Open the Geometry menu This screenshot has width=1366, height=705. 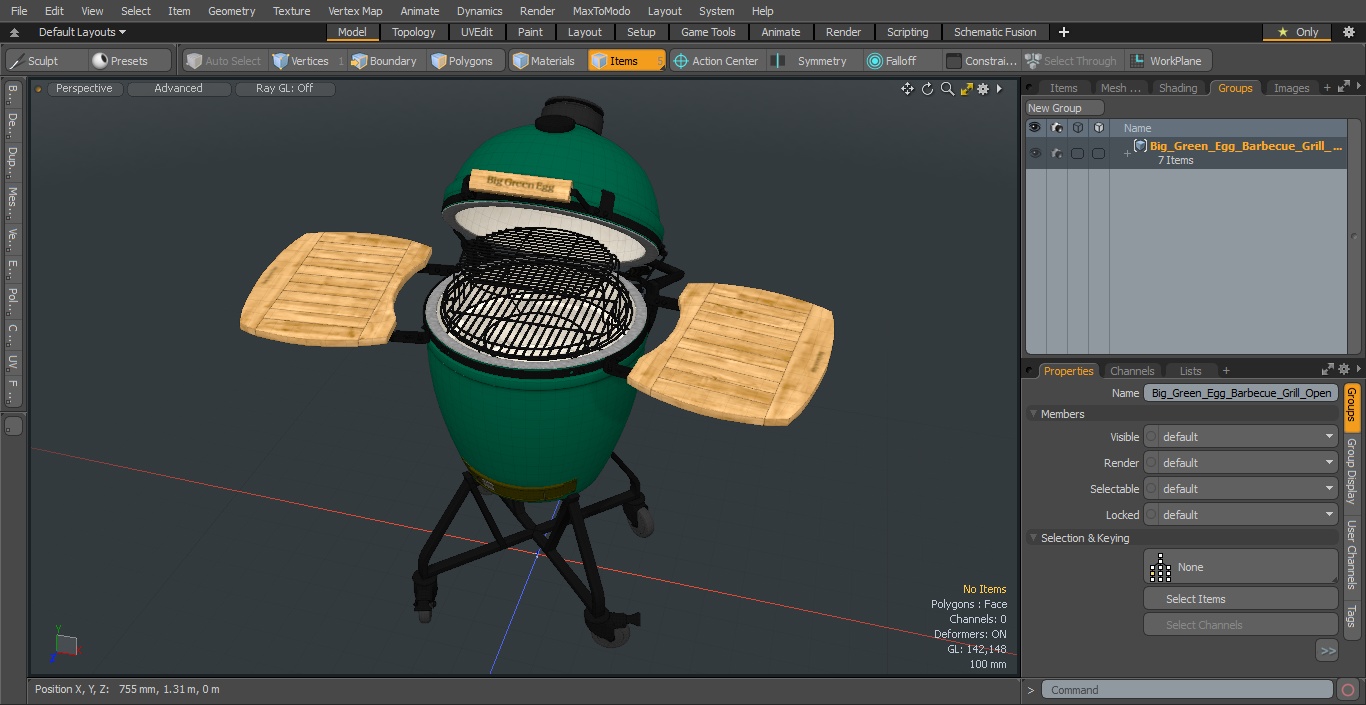231,11
